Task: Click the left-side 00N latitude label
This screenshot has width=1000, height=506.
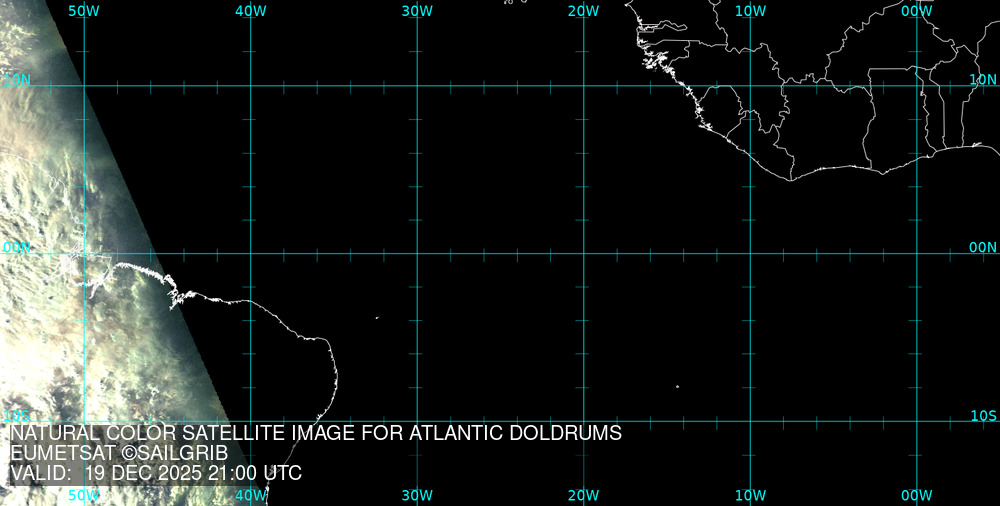Action: [17, 247]
